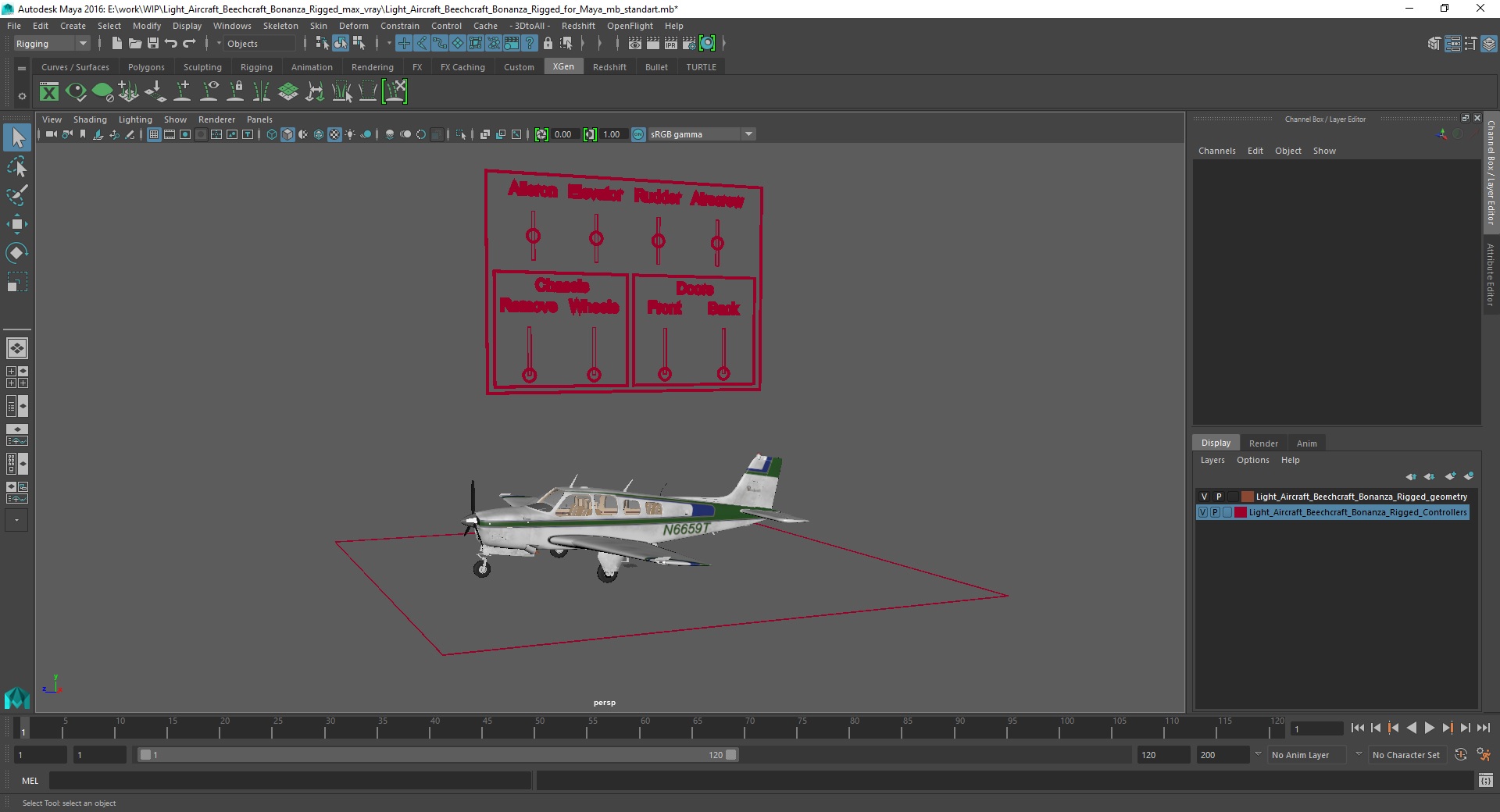This screenshot has height=812, width=1500.
Task: Open a scene with folder icon
Action: (x=134, y=44)
